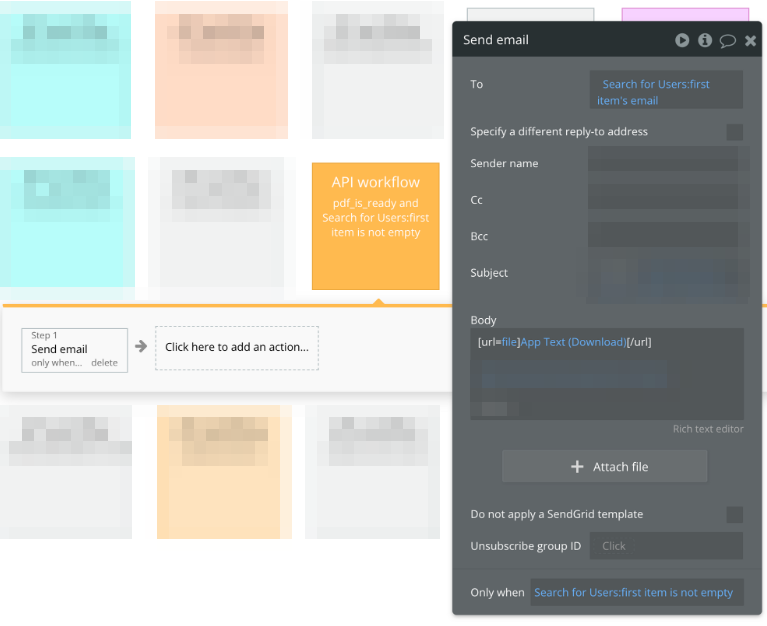The height and width of the screenshot is (626, 767).
Task: Select the Step 1 Send email action
Action: point(60,348)
